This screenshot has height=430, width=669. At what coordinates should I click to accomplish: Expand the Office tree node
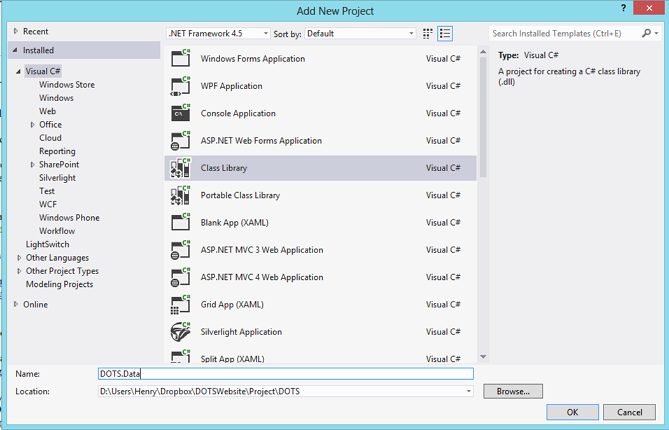pos(32,125)
